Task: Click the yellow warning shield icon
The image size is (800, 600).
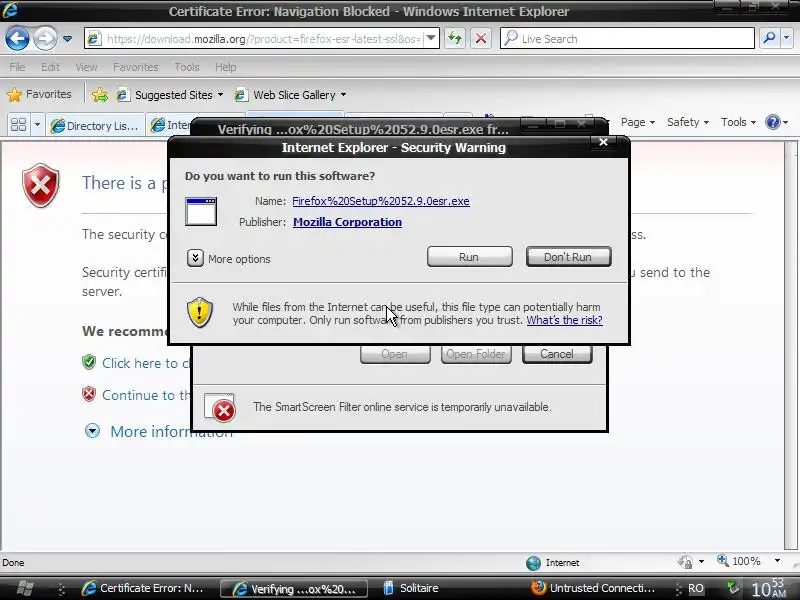Action: (199, 312)
